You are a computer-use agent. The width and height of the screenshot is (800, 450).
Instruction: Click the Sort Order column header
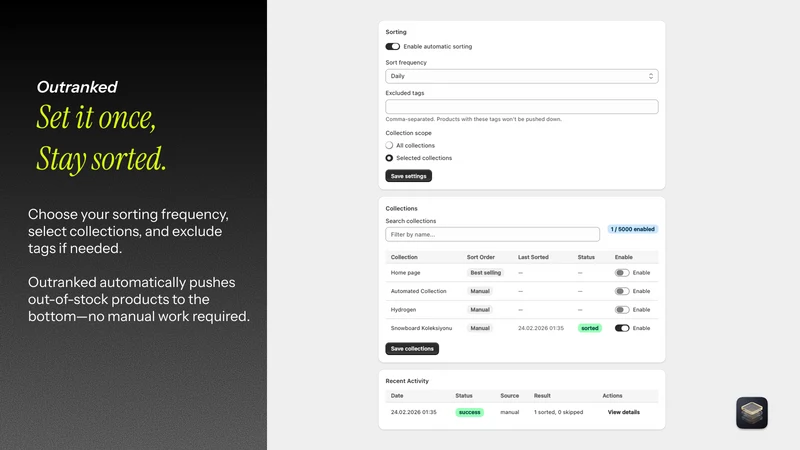click(x=481, y=257)
